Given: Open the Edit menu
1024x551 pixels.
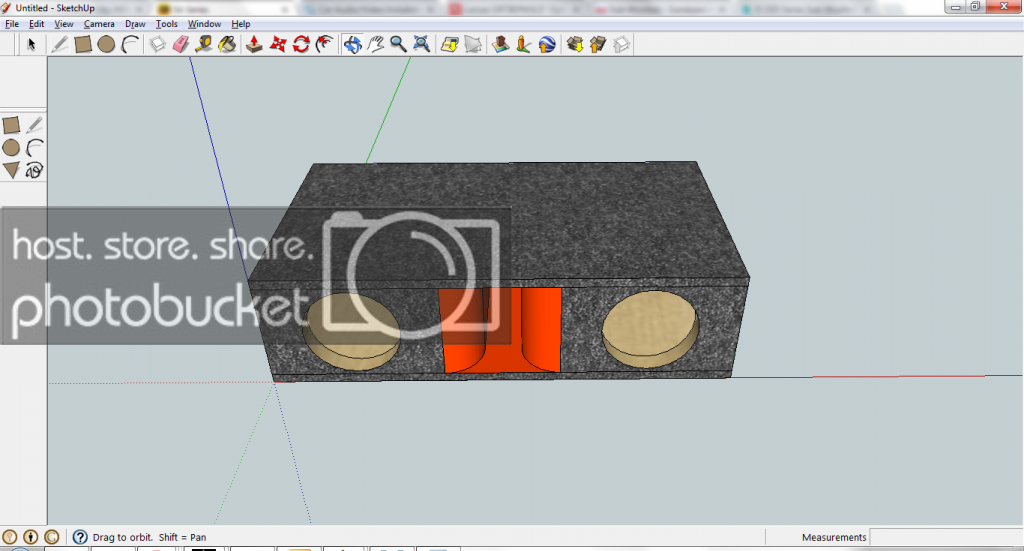Looking at the screenshot, I should [x=37, y=24].
